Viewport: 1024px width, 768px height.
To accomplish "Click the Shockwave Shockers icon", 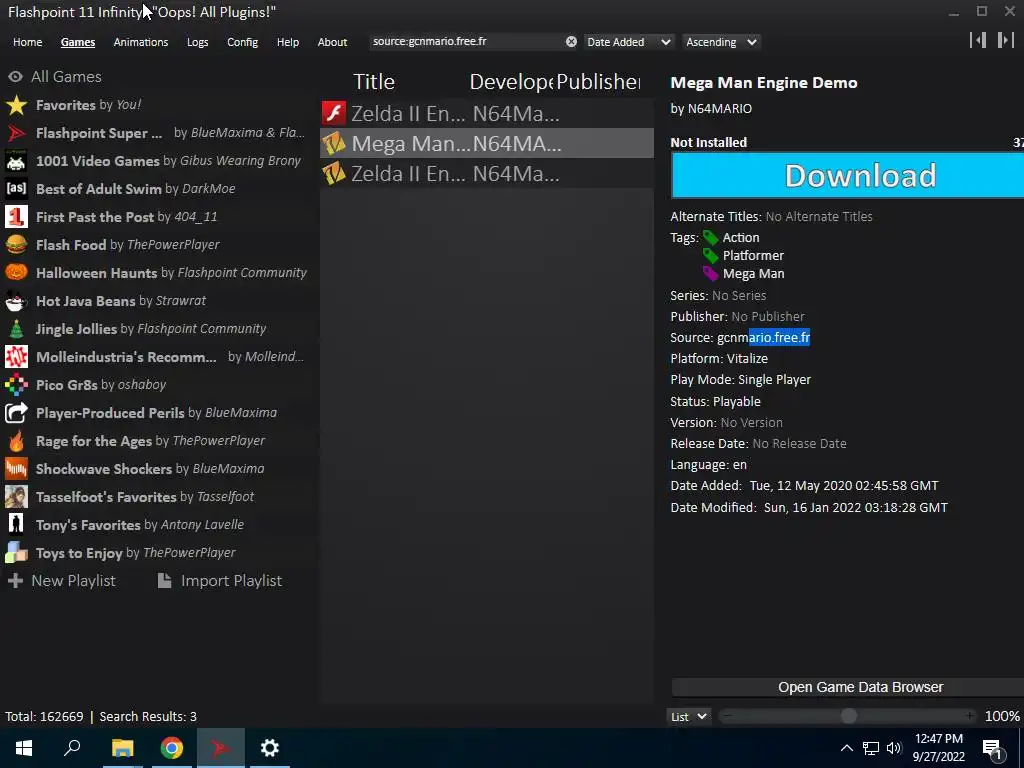I will click(x=16, y=469).
